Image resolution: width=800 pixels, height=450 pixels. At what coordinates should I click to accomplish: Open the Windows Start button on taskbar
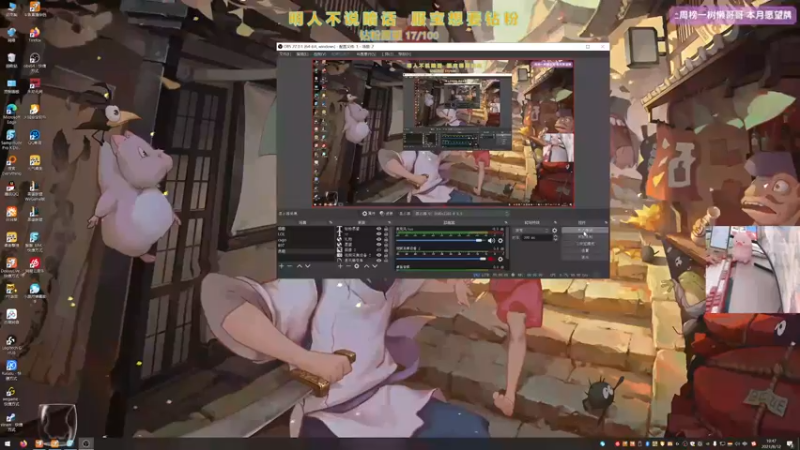7,443
